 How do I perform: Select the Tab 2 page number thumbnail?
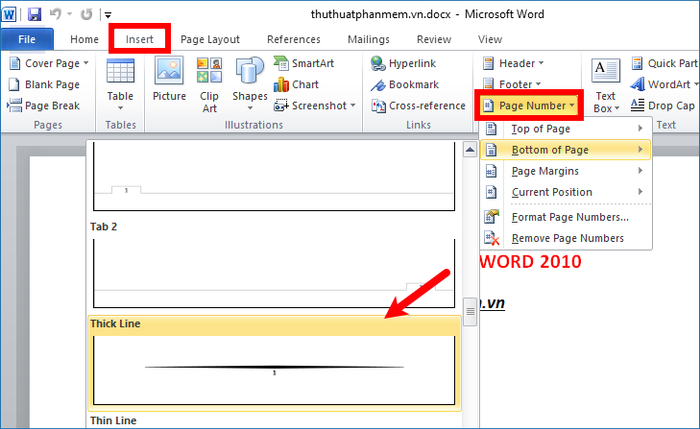pyautogui.click(x=274, y=273)
